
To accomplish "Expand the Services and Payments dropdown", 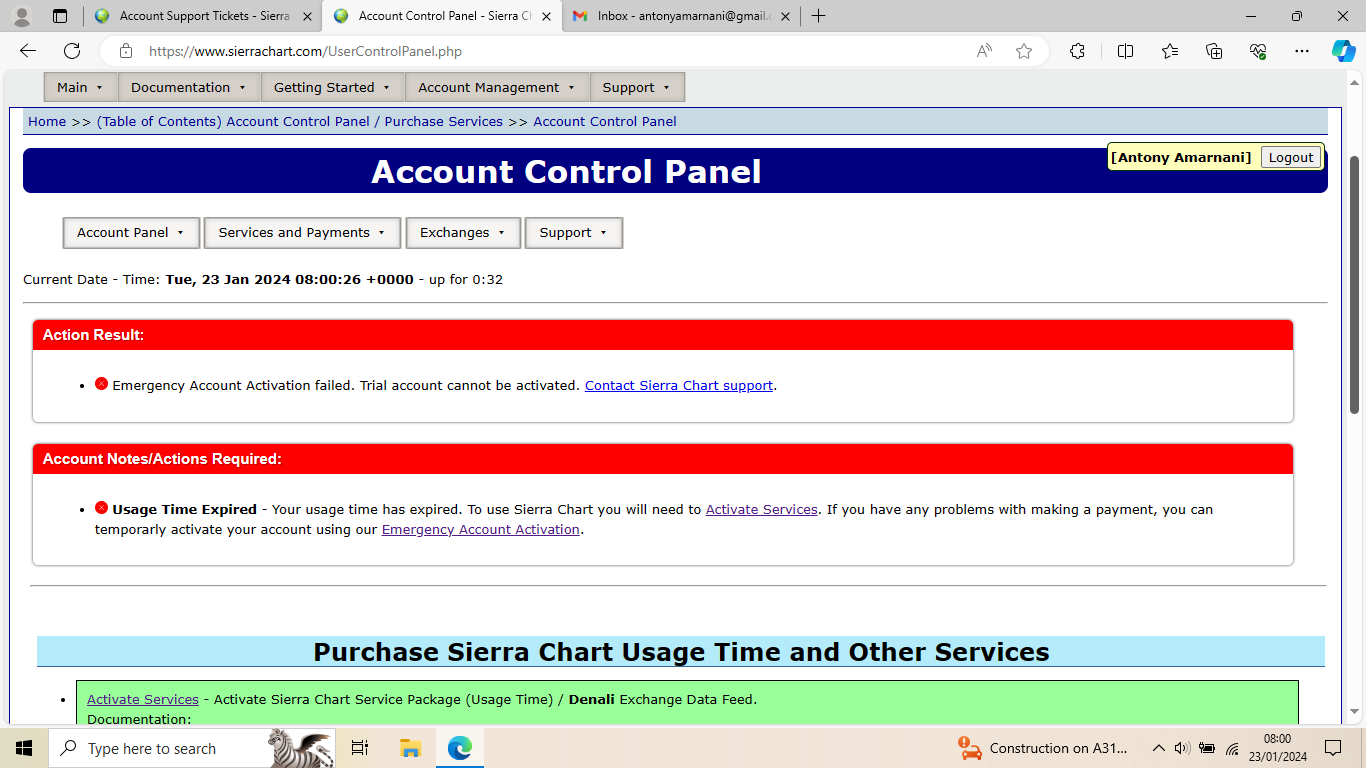I will [x=302, y=233].
